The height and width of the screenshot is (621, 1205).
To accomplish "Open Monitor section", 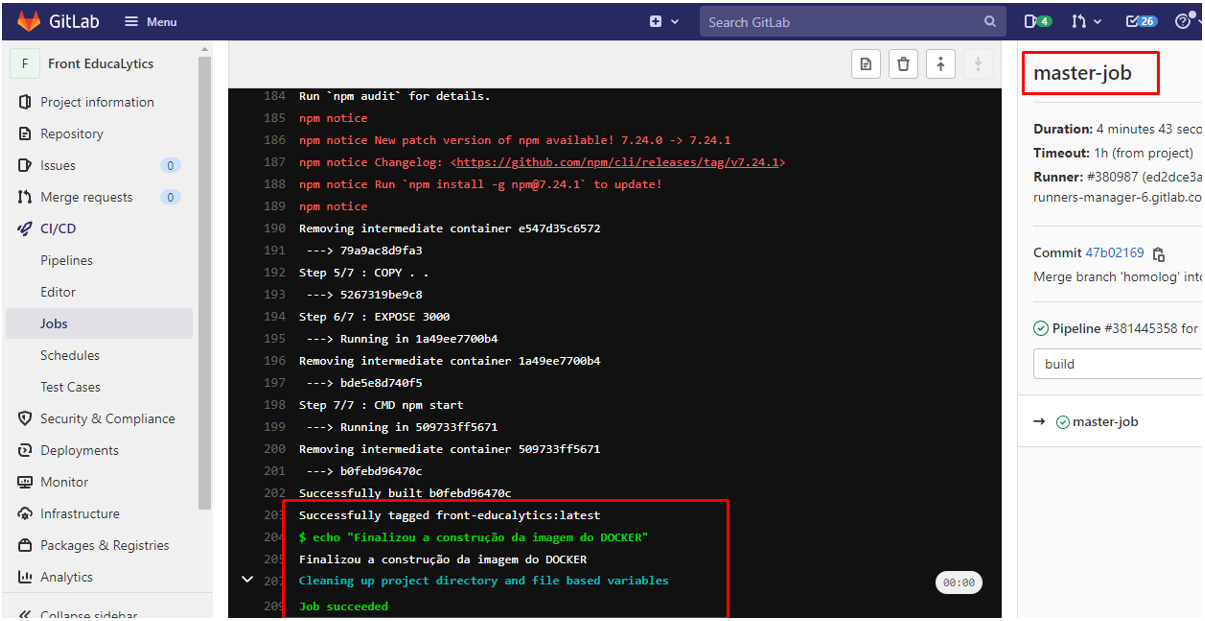I will tap(64, 482).
